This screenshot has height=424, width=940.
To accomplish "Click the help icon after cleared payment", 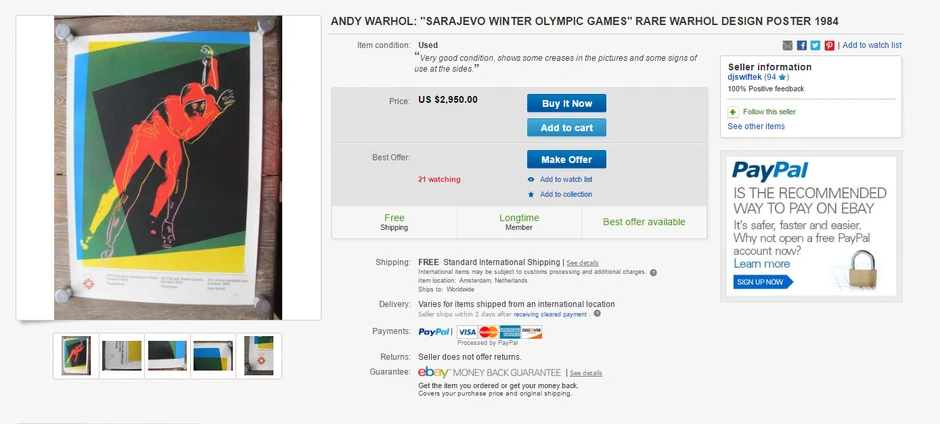I will (x=597, y=314).
